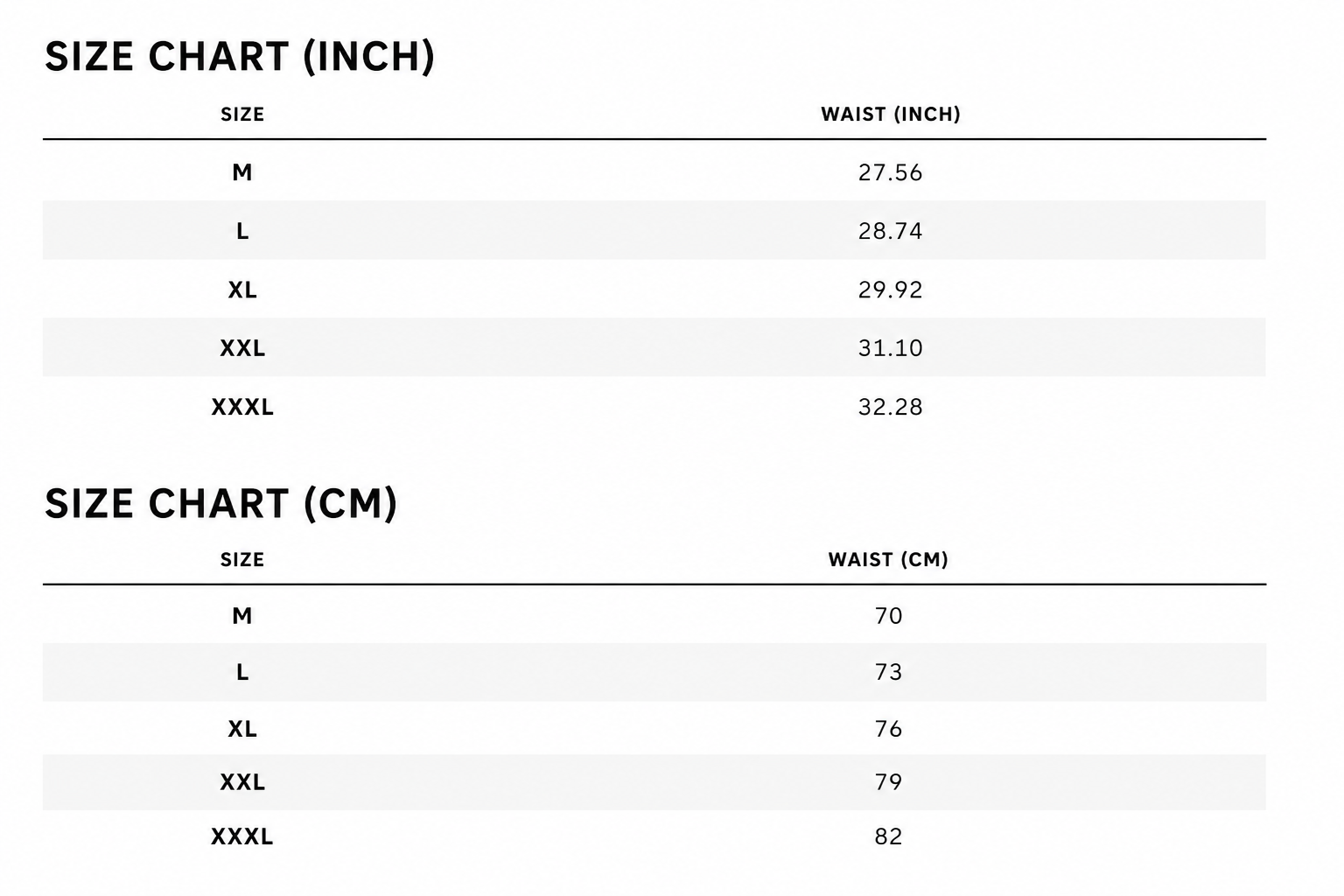The width and height of the screenshot is (1344, 896).
Task: Click the cm waist value 73
Action: pyautogui.click(x=888, y=672)
